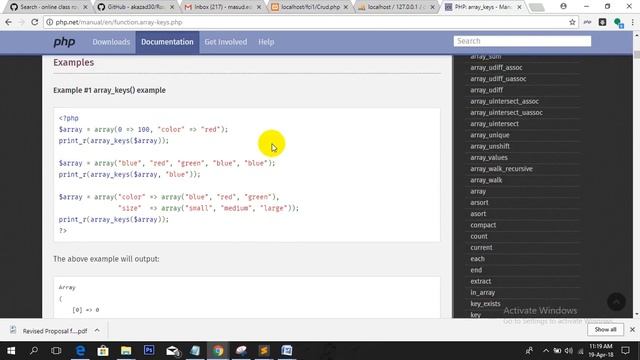Open compact function link

click(x=483, y=225)
